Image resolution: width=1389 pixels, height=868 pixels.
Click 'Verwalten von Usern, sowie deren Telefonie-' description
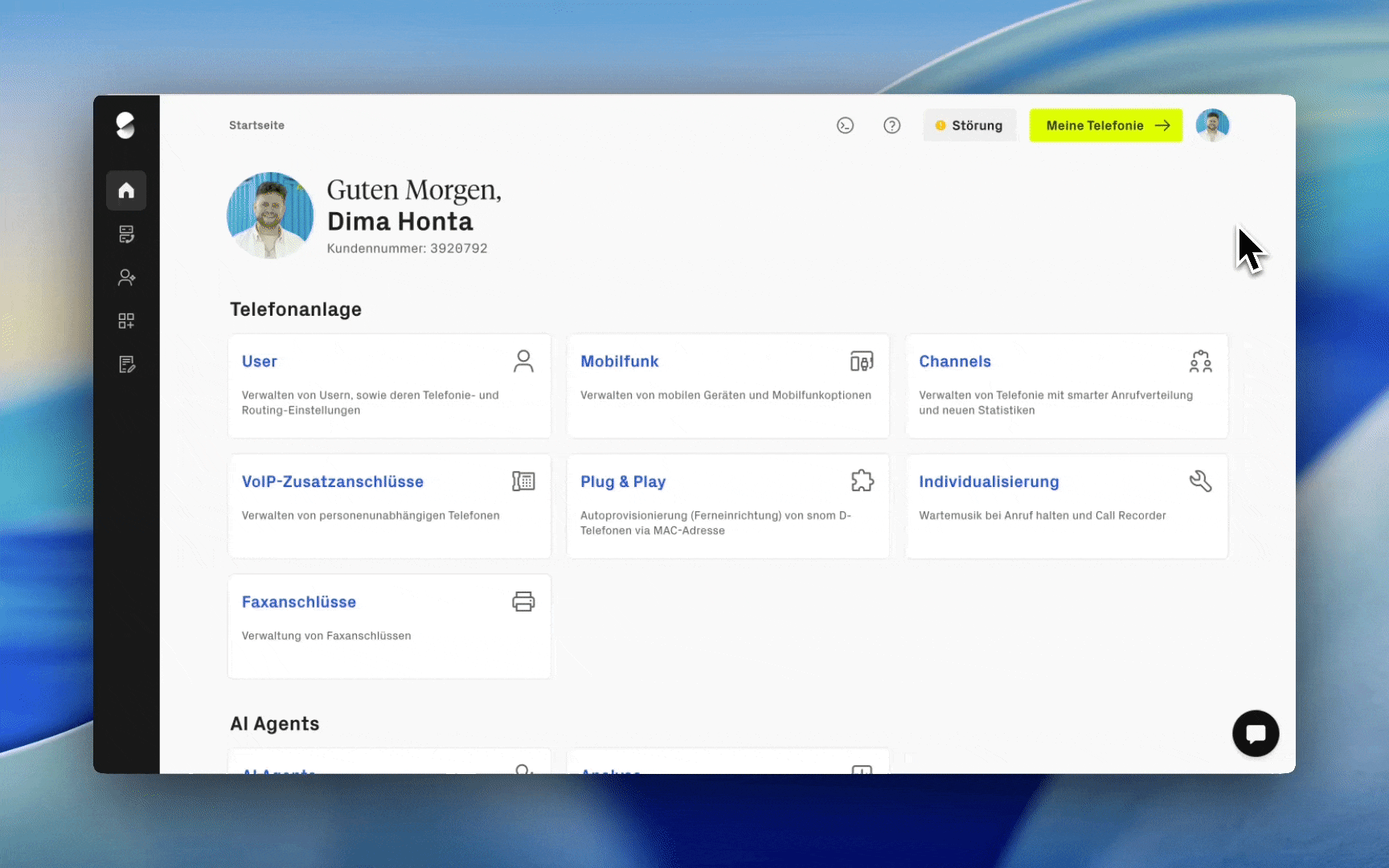click(x=371, y=395)
